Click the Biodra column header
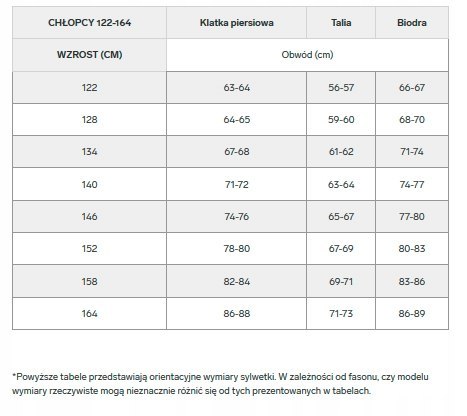This screenshot has height=416, width=467. point(412,23)
